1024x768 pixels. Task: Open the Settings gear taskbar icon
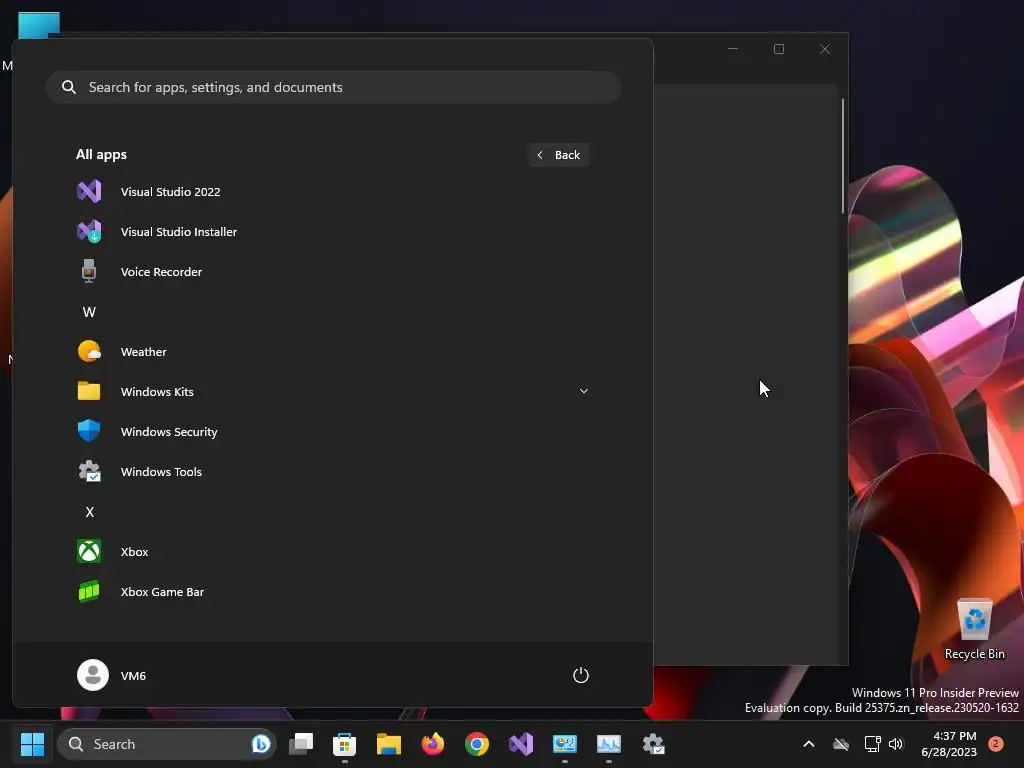coord(653,744)
